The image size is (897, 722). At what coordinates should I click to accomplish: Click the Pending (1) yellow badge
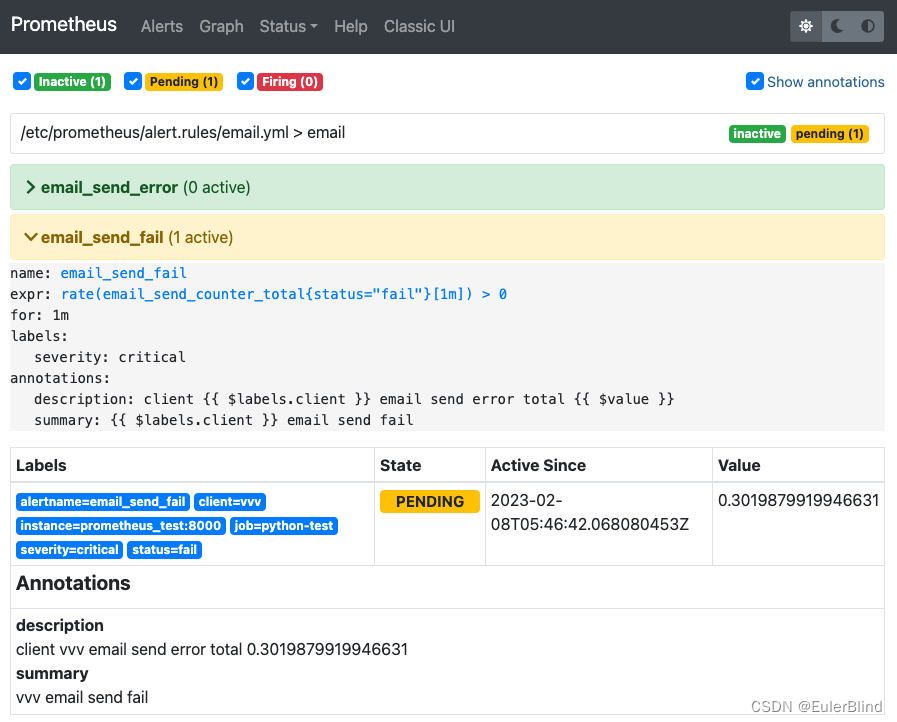pos(184,82)
